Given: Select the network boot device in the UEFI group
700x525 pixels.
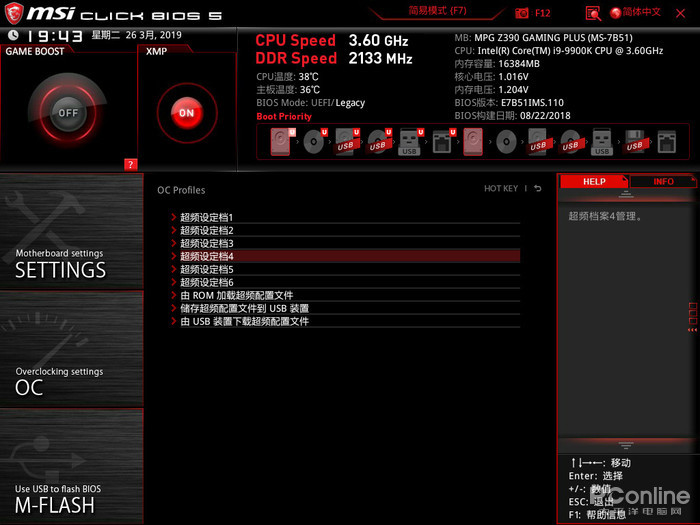Looking at the screenshot, I should point(440,143).
